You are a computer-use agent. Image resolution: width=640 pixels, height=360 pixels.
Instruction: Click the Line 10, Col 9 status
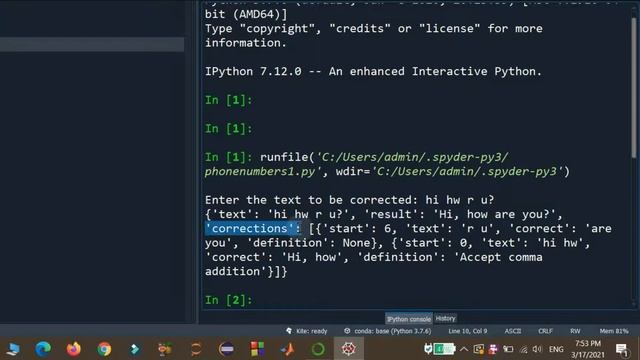(468, 331)
